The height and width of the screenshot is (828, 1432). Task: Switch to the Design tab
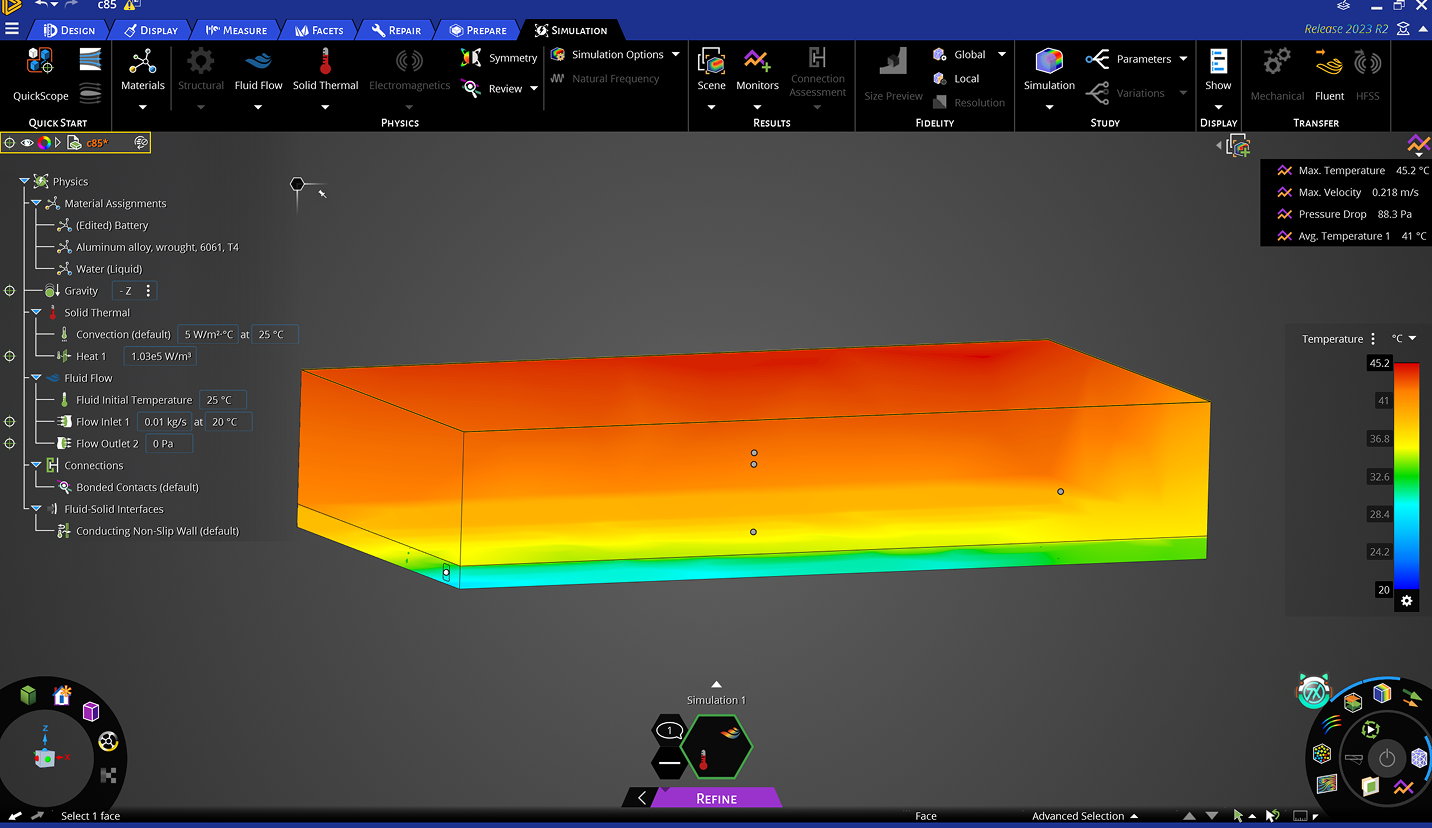[68, 30]
